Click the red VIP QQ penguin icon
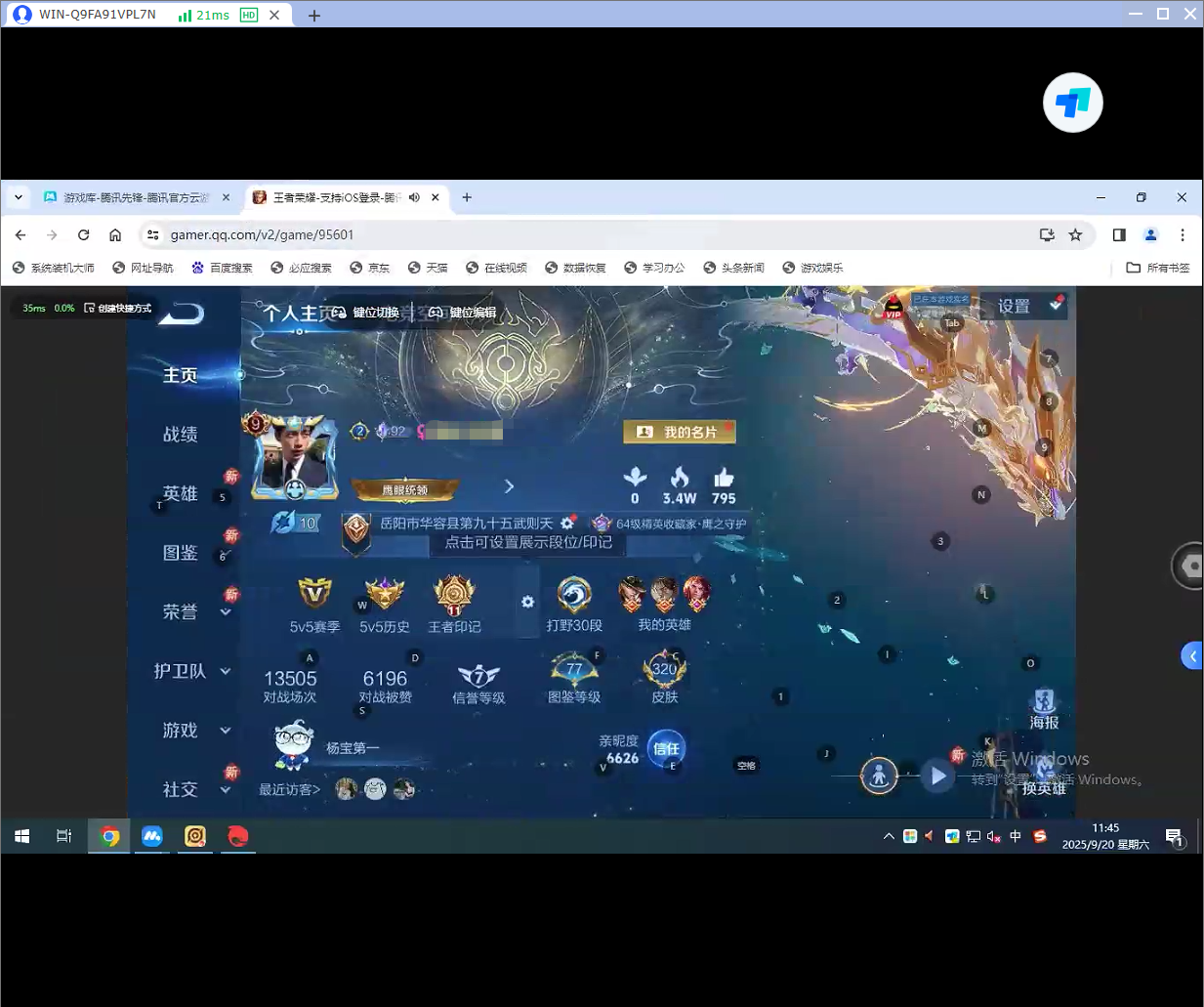The image size is (1204, 1007). (x=893, y=309)
